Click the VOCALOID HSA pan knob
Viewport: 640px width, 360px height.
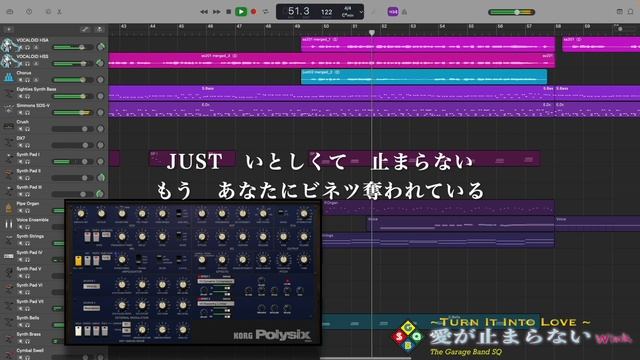point(100,47)
